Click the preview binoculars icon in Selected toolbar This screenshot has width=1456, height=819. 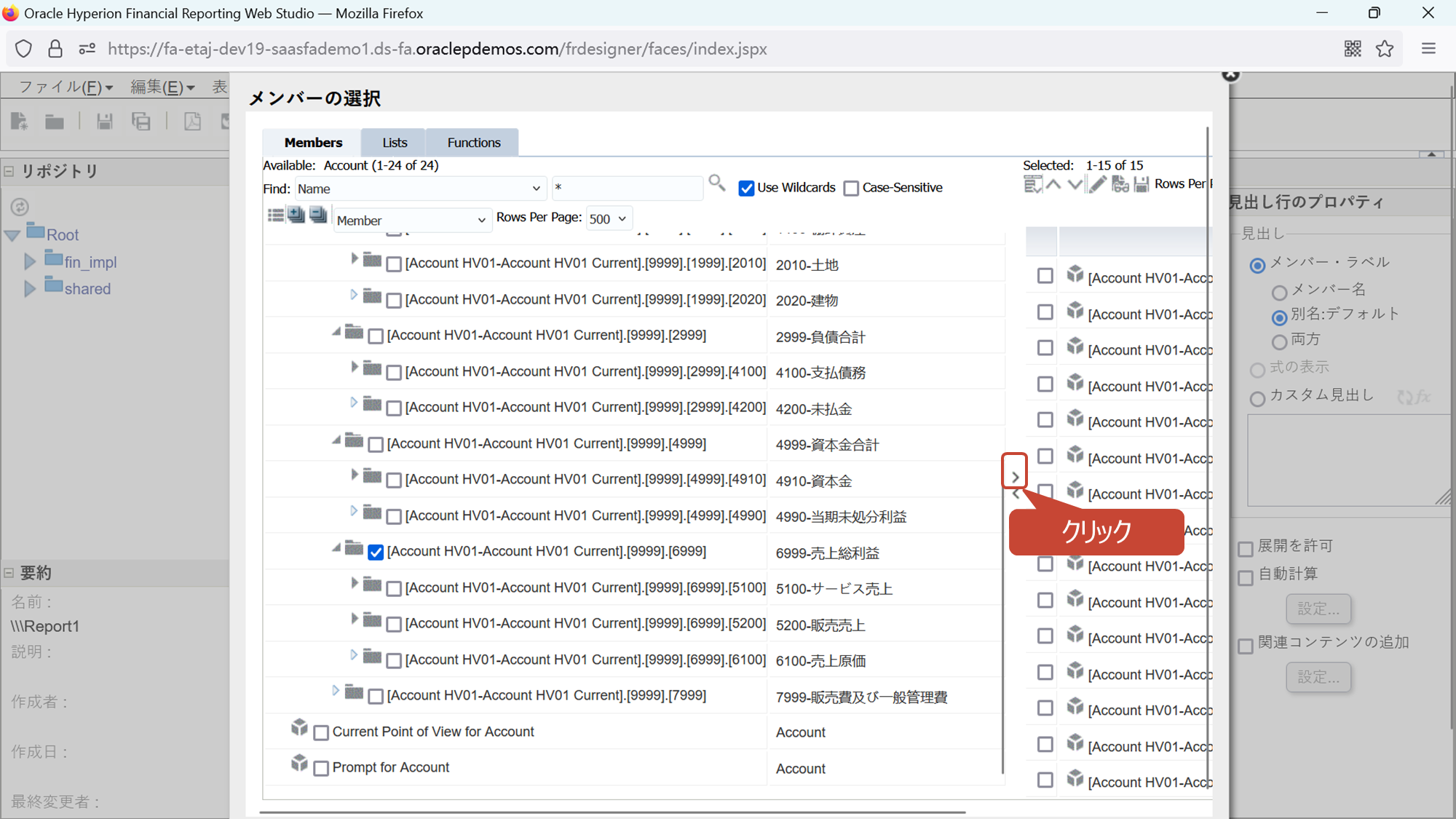[1120, 184]
